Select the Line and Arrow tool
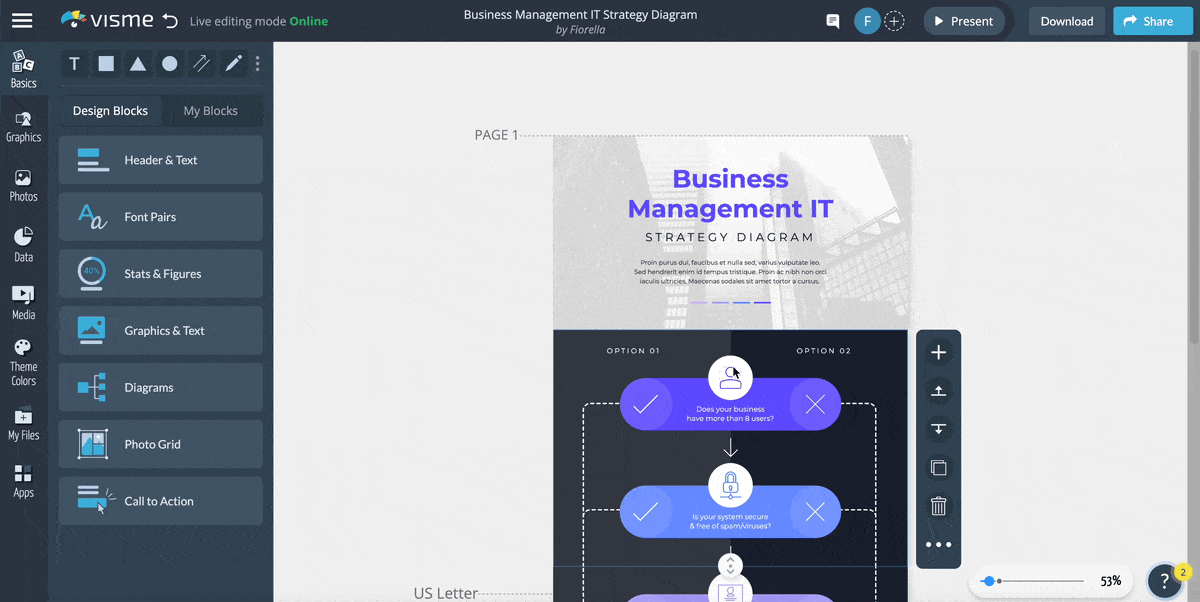Screen dimensions: 1200x602 tap(201, 63)
